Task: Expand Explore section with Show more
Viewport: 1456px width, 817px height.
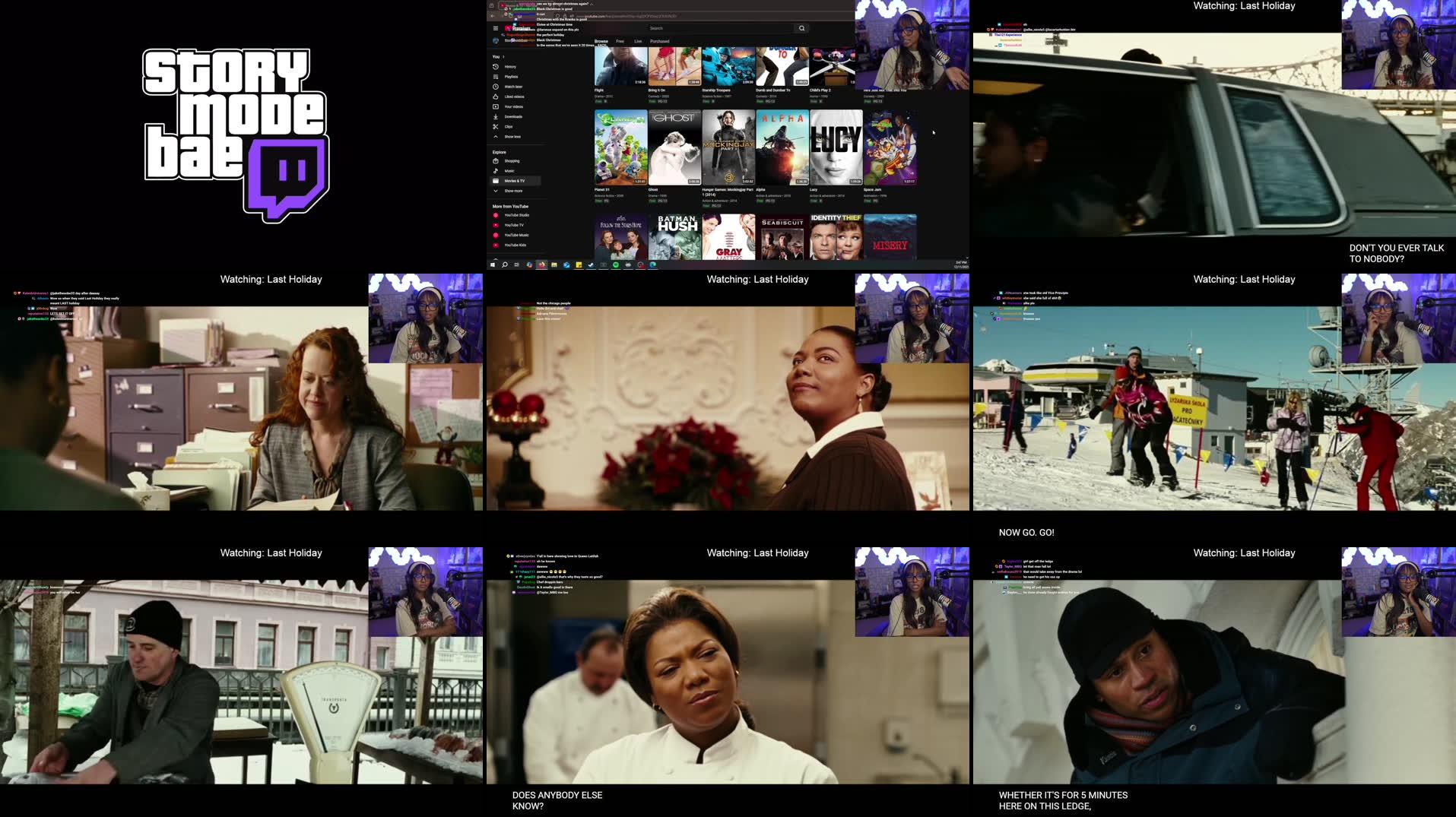Action: (x=512, y=191)
